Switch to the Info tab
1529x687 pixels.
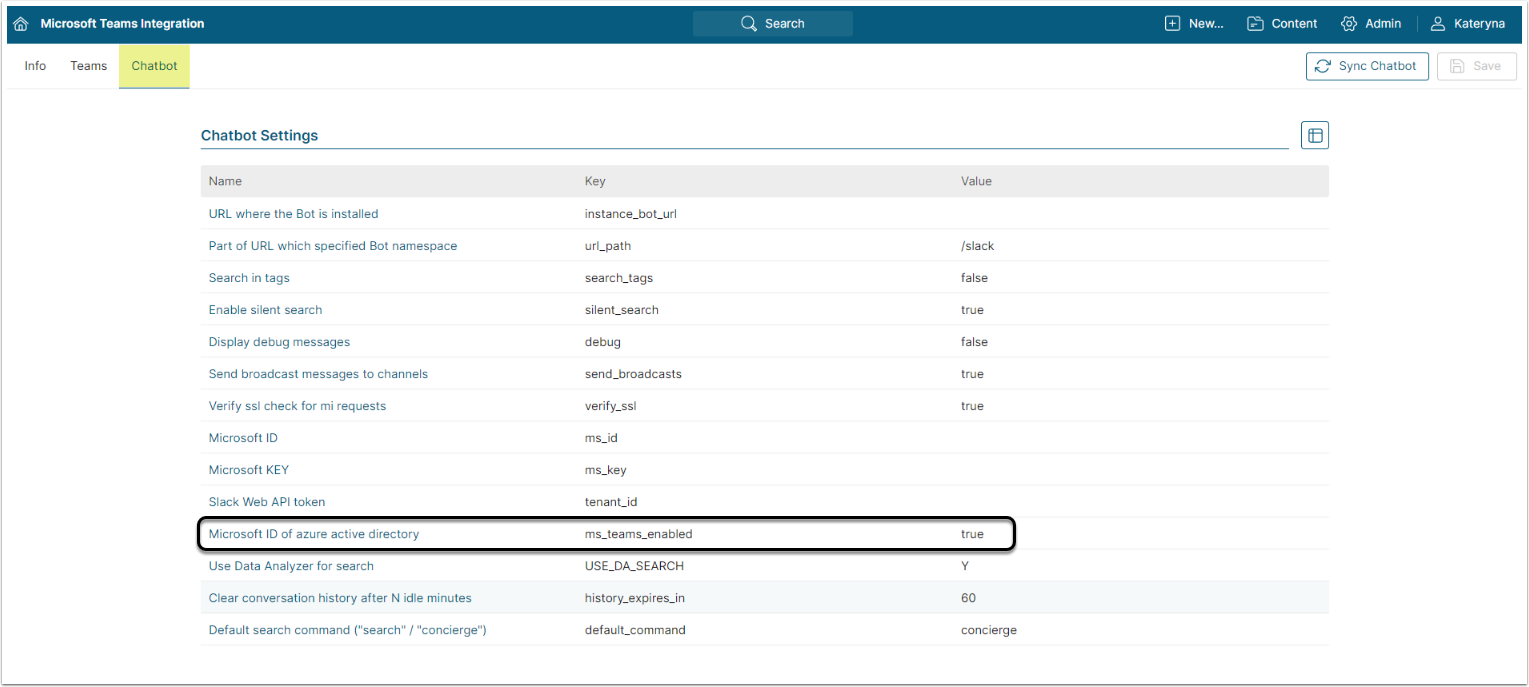click(x=35, y=66)
